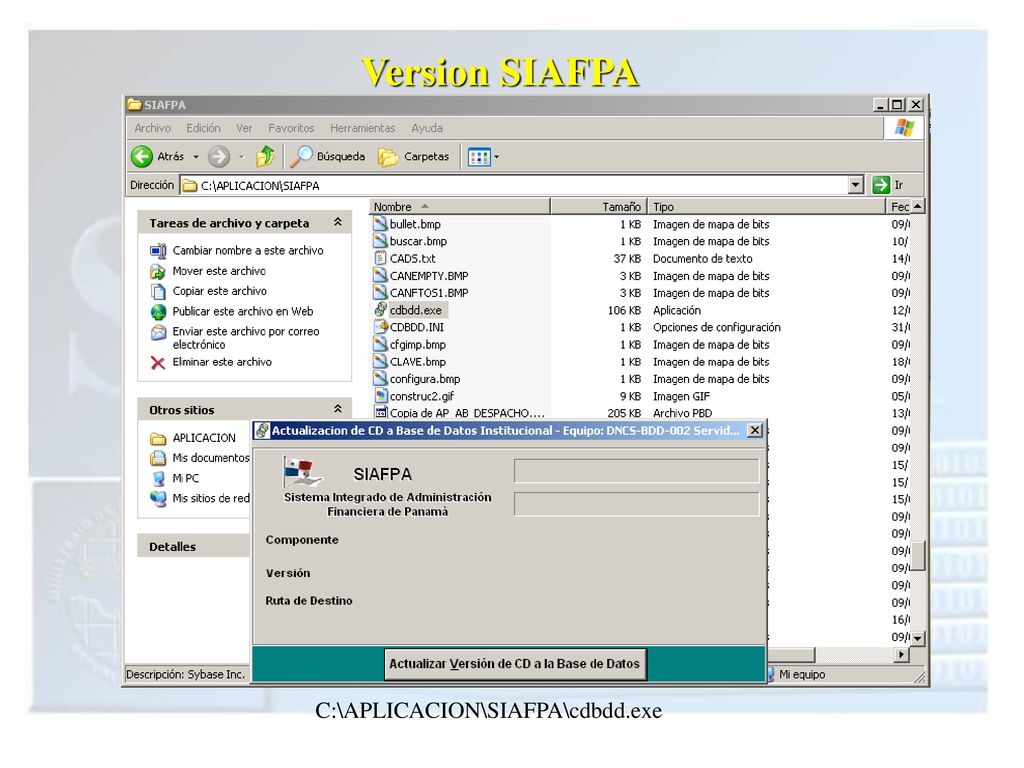Open the view mode dropdown arrow

click(496, 157)
